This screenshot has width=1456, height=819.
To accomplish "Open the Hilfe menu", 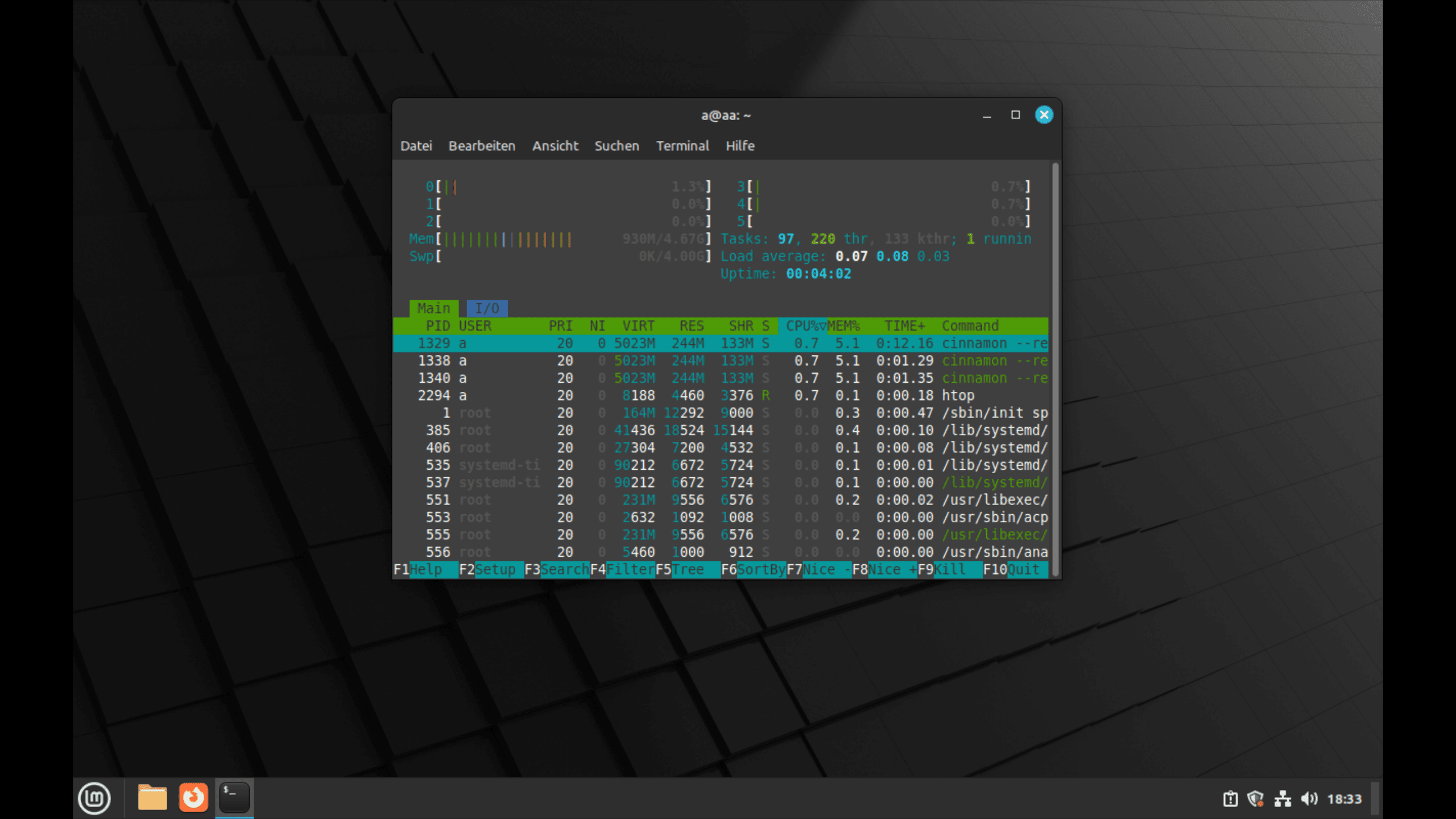I will [x=740, y=146].
